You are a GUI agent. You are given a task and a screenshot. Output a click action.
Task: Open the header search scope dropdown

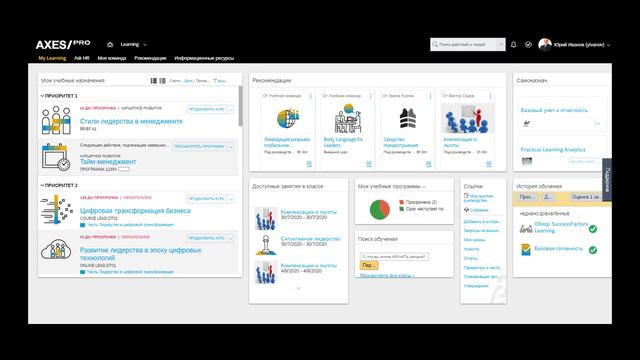click(x=501, y=44)
